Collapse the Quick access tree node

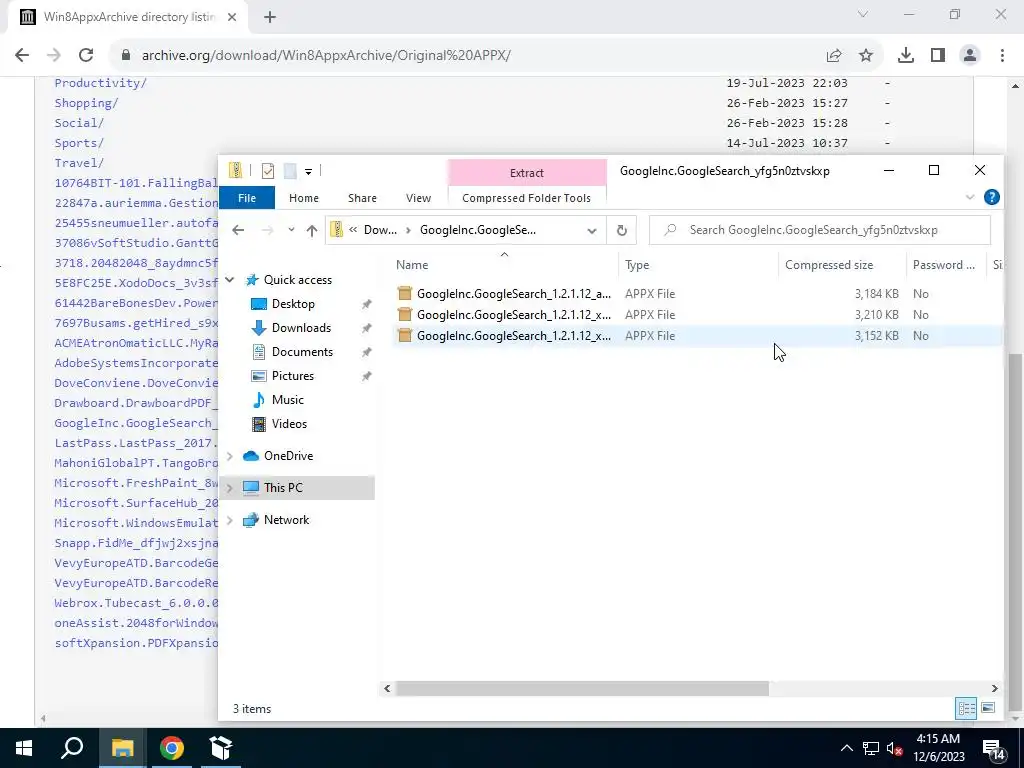(230, 280)
